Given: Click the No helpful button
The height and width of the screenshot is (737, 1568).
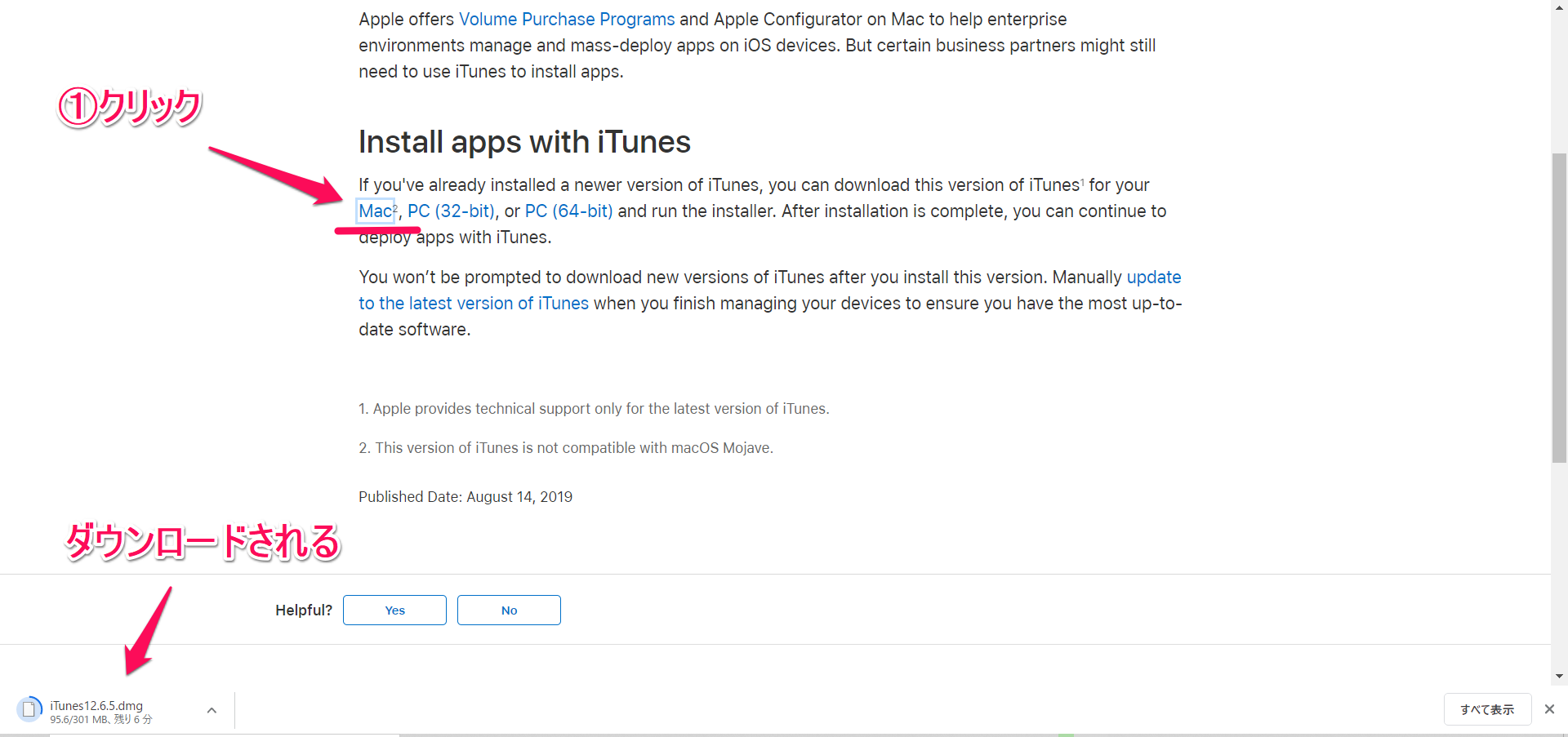Looking at the screenshot, I should [x=509, y=610].
